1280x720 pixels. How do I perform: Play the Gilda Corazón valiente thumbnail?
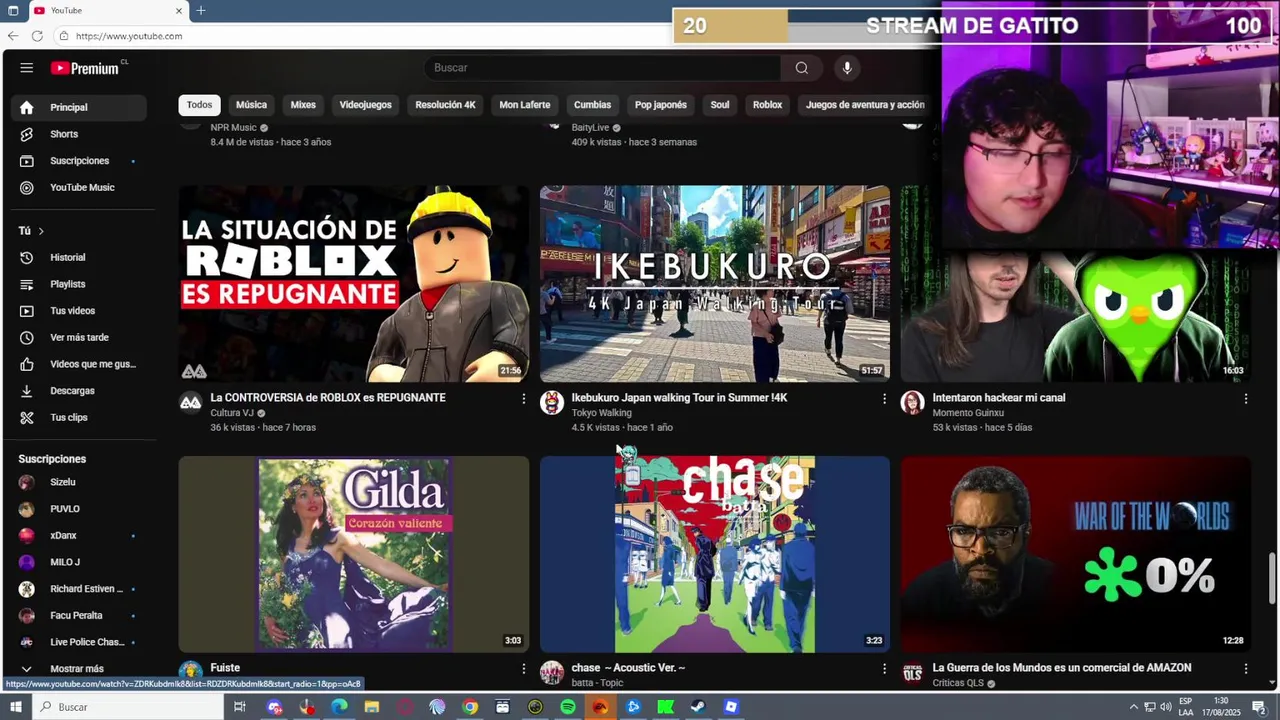pyautogui.click(x=354, y=554)
